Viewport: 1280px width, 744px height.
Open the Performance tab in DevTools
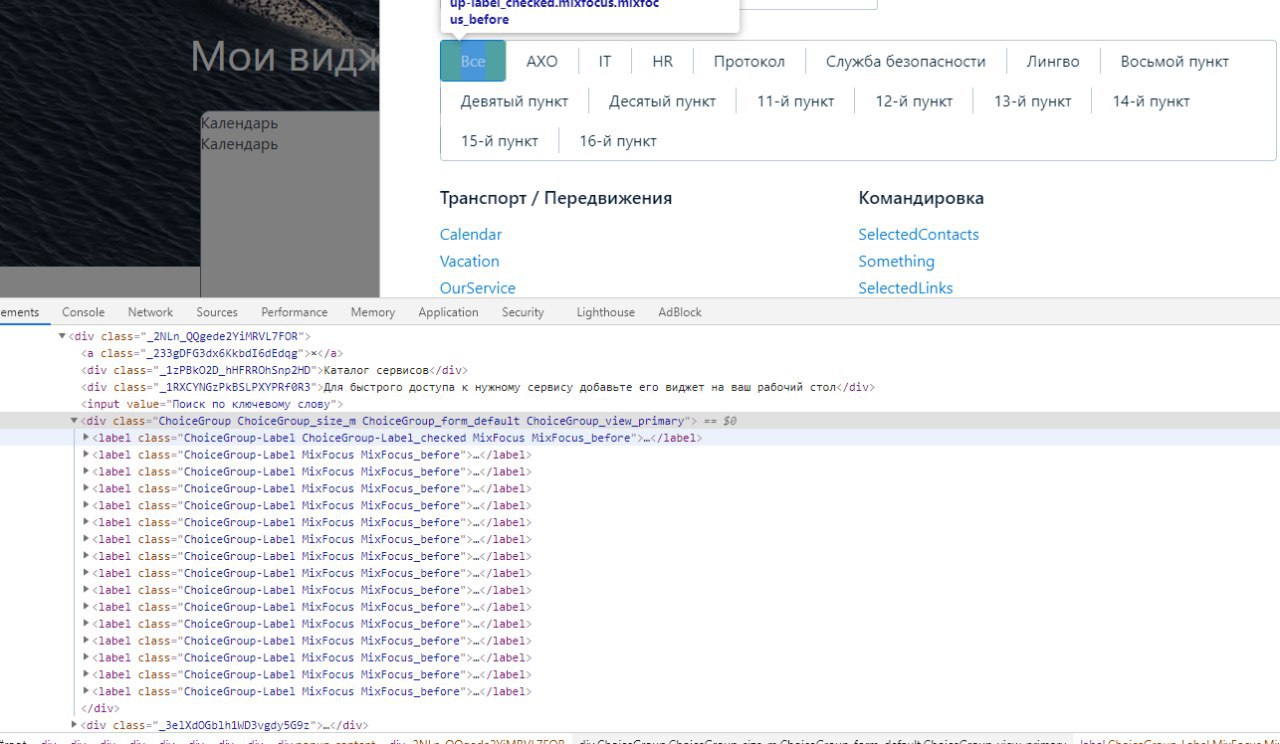tap(294, 312)
